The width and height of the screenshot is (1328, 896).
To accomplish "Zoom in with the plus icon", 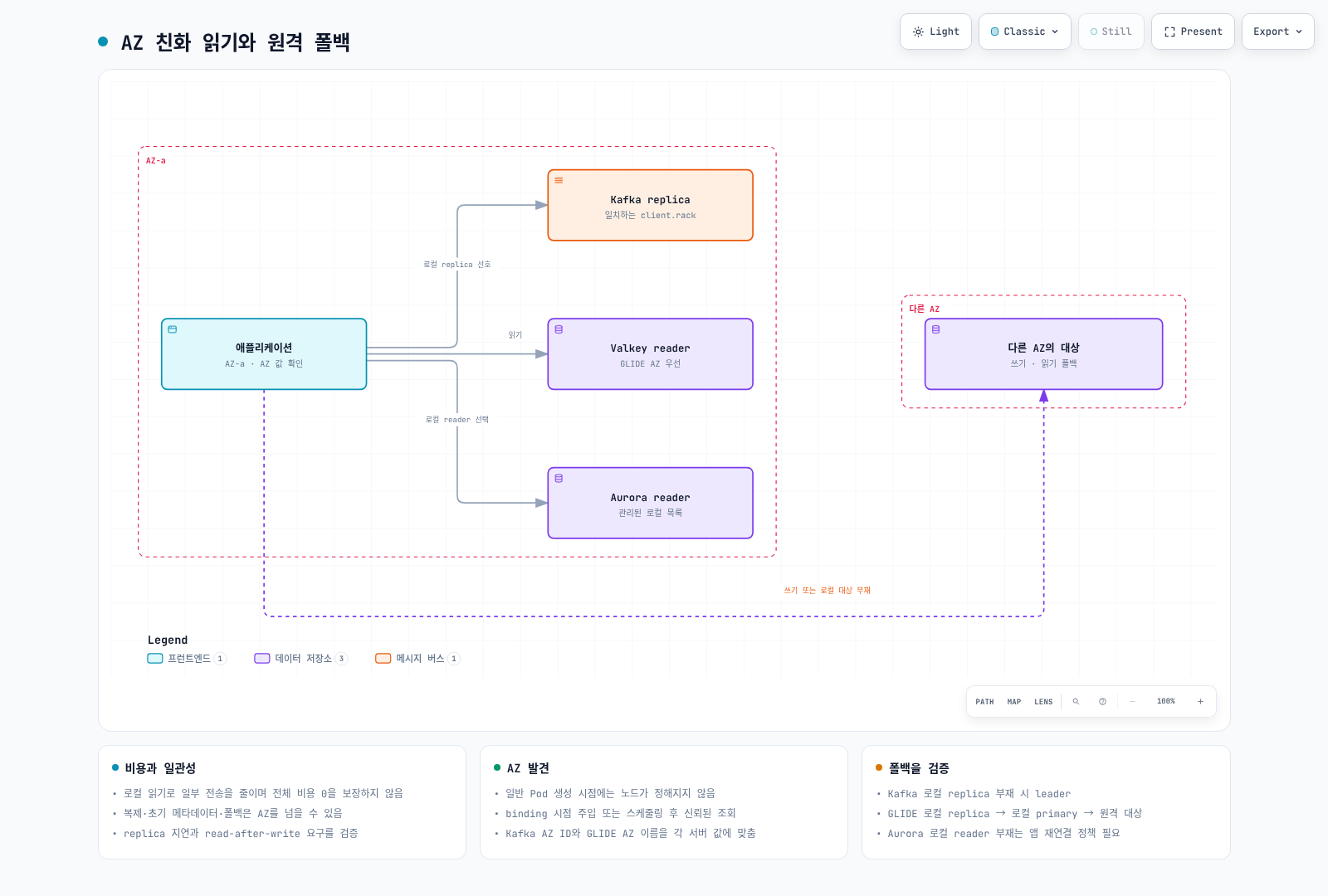I will (1200, 702).
